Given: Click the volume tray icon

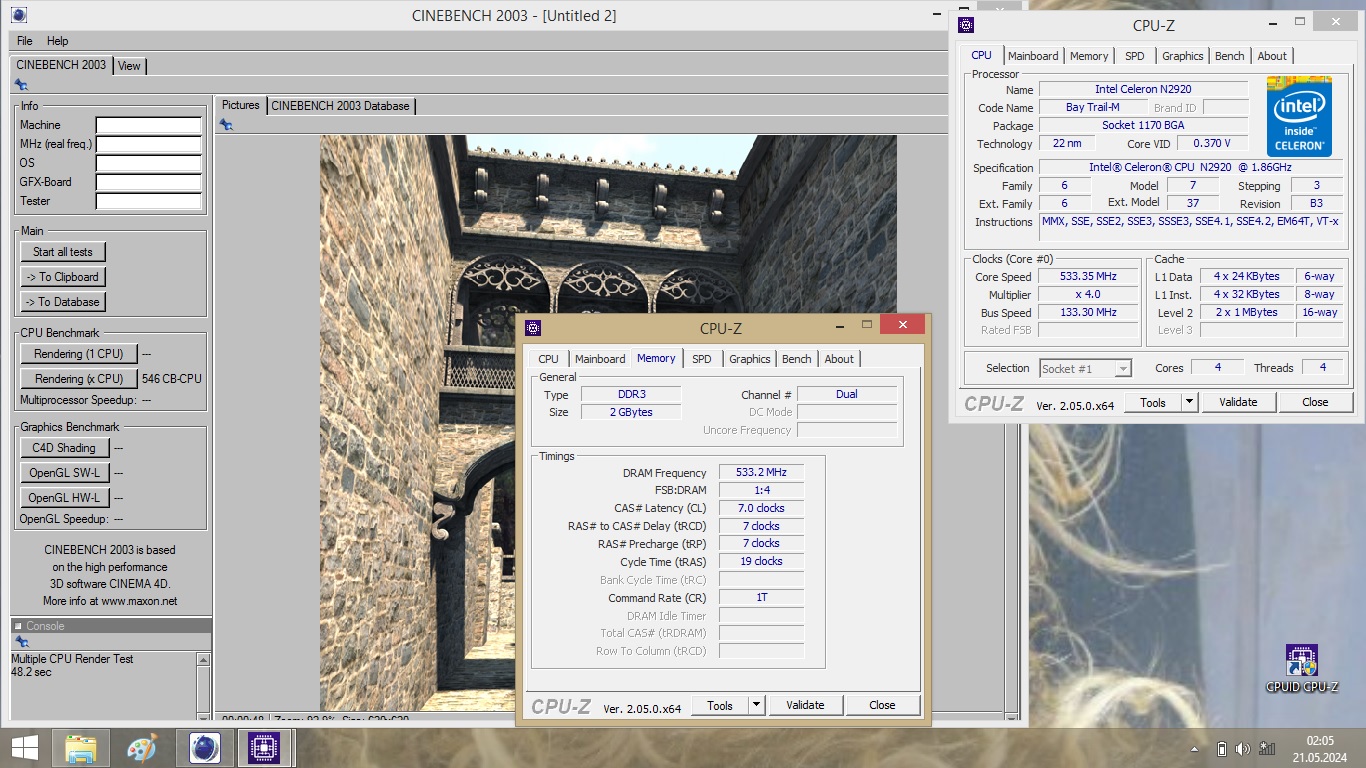Looking at the screenshot, I should (1243, 748).
